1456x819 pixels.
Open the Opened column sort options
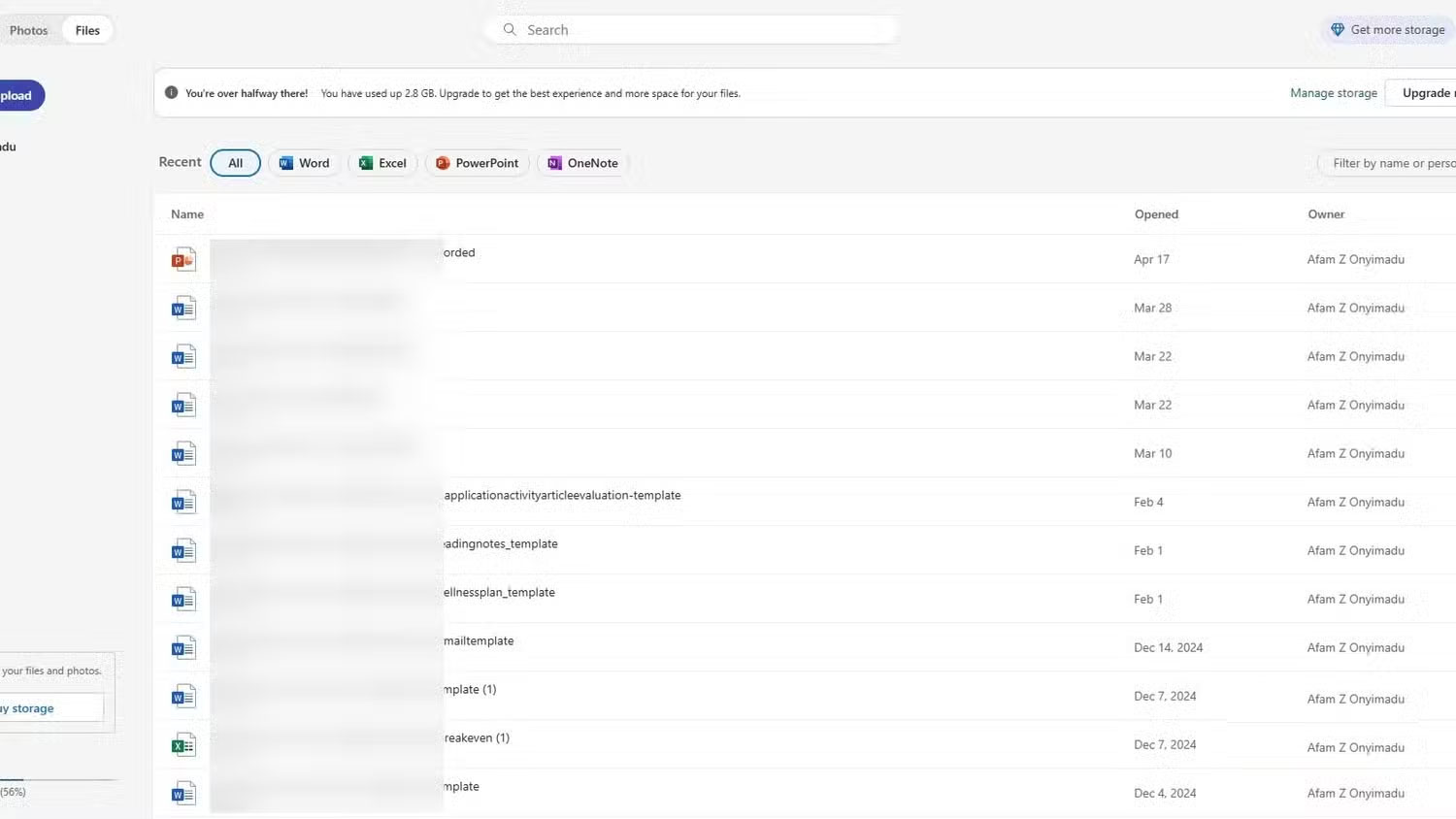tap(1156, 213)
